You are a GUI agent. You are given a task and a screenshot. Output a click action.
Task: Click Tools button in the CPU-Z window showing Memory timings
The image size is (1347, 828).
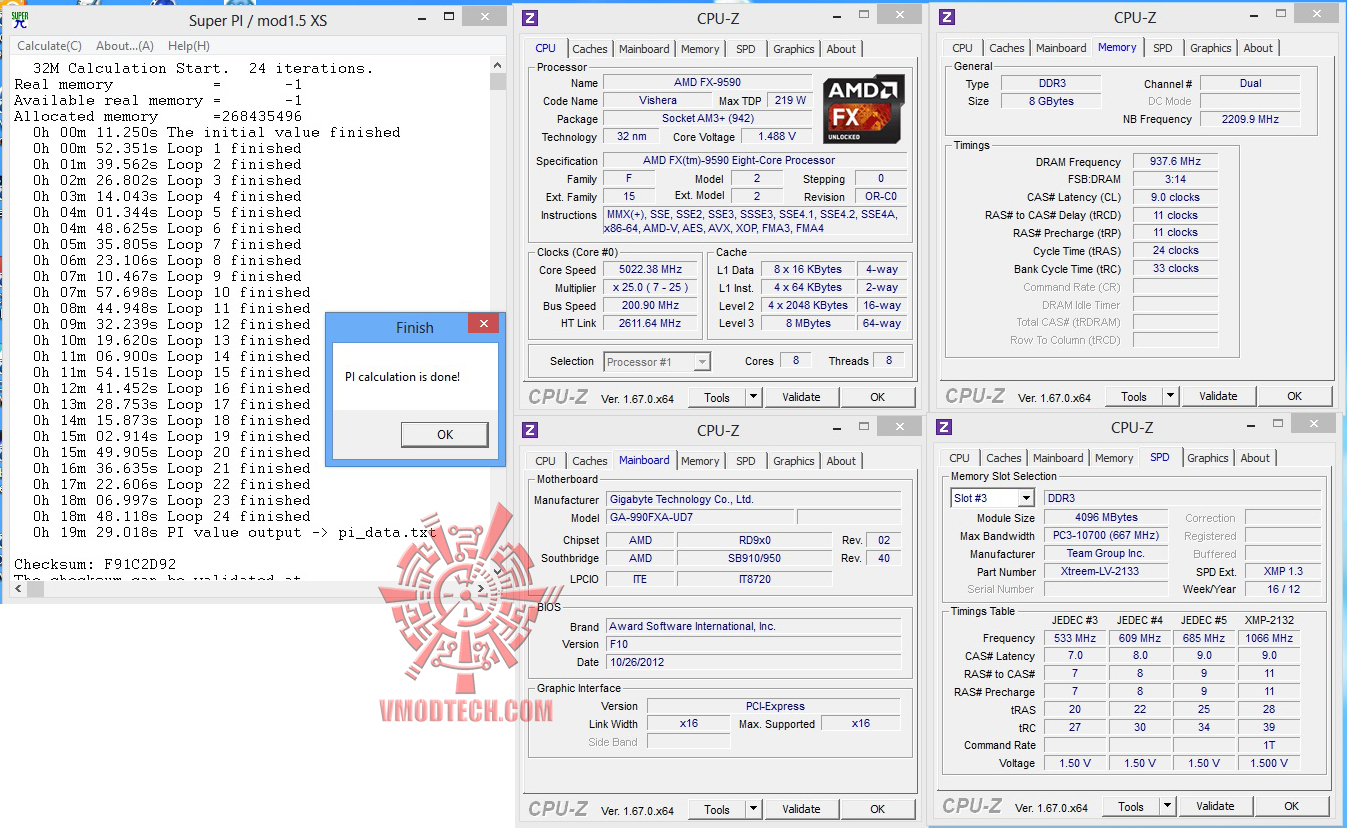pyautogui.click(x=1134, y=396)
